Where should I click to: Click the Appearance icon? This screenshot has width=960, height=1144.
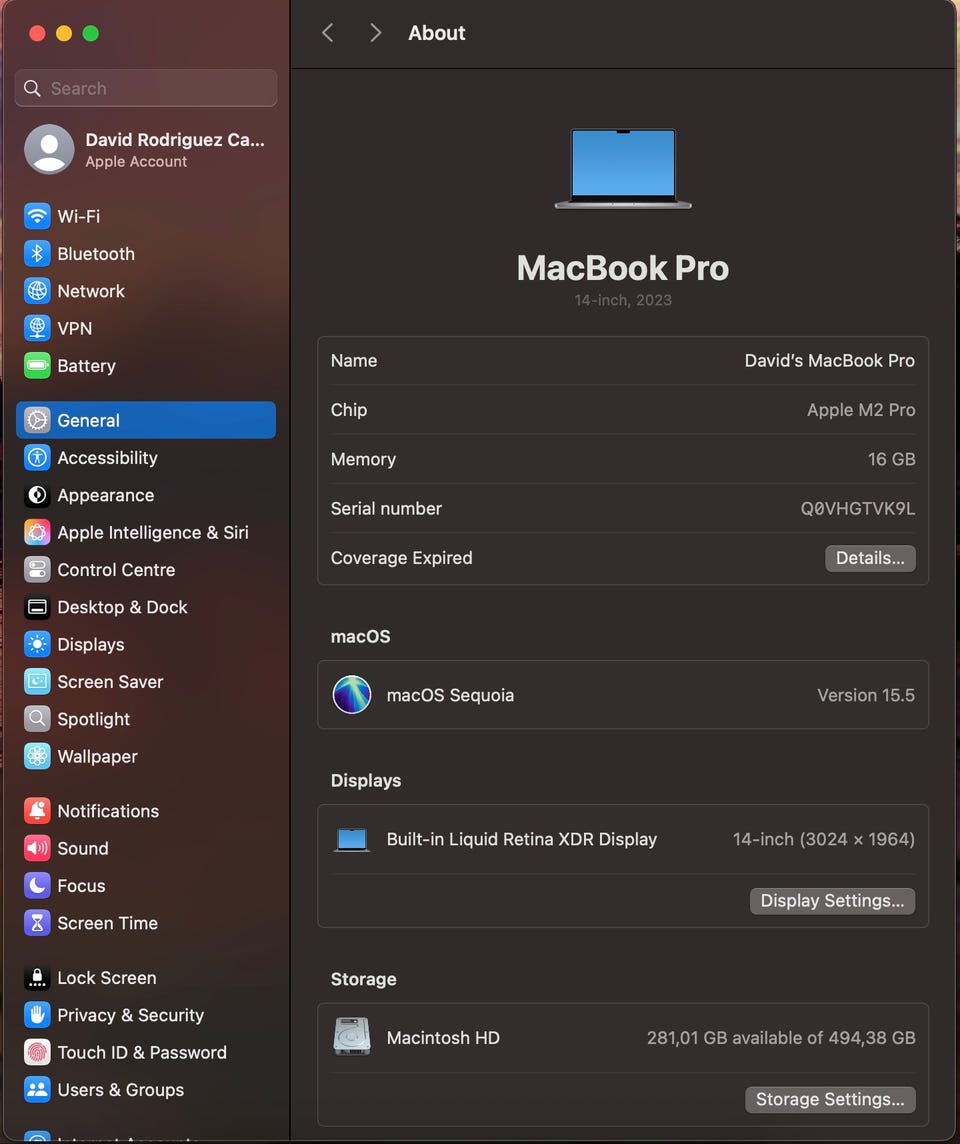coord(37,495)
